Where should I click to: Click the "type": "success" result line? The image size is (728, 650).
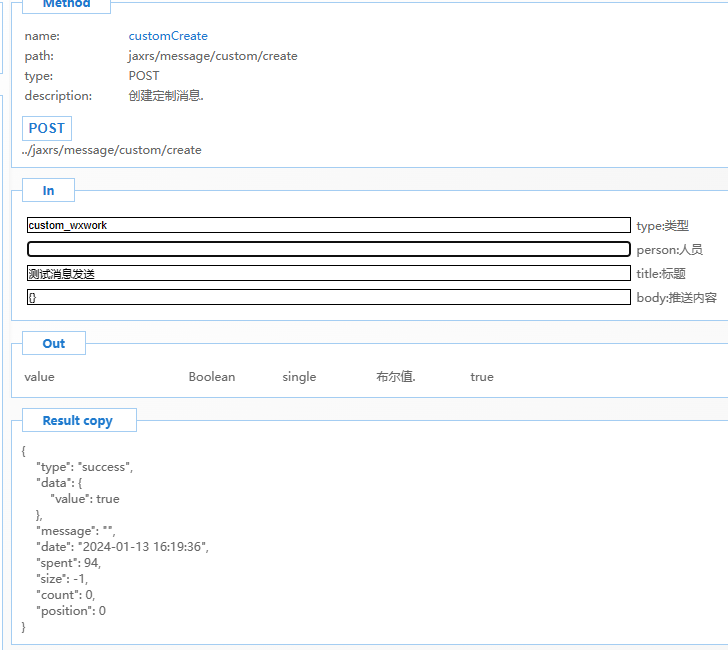(84, 467)
